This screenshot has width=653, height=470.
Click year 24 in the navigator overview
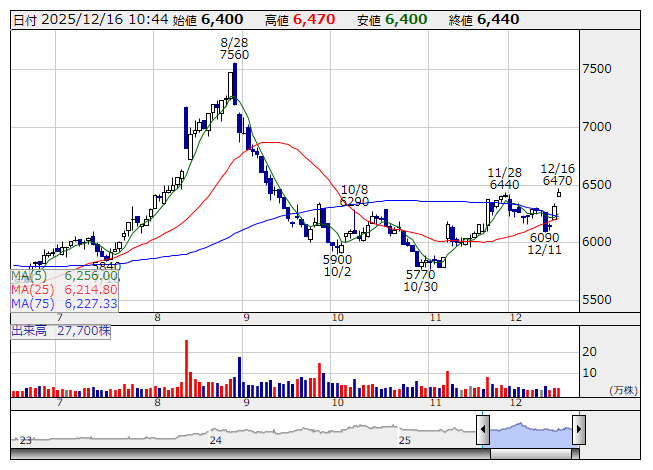[215, 439]
